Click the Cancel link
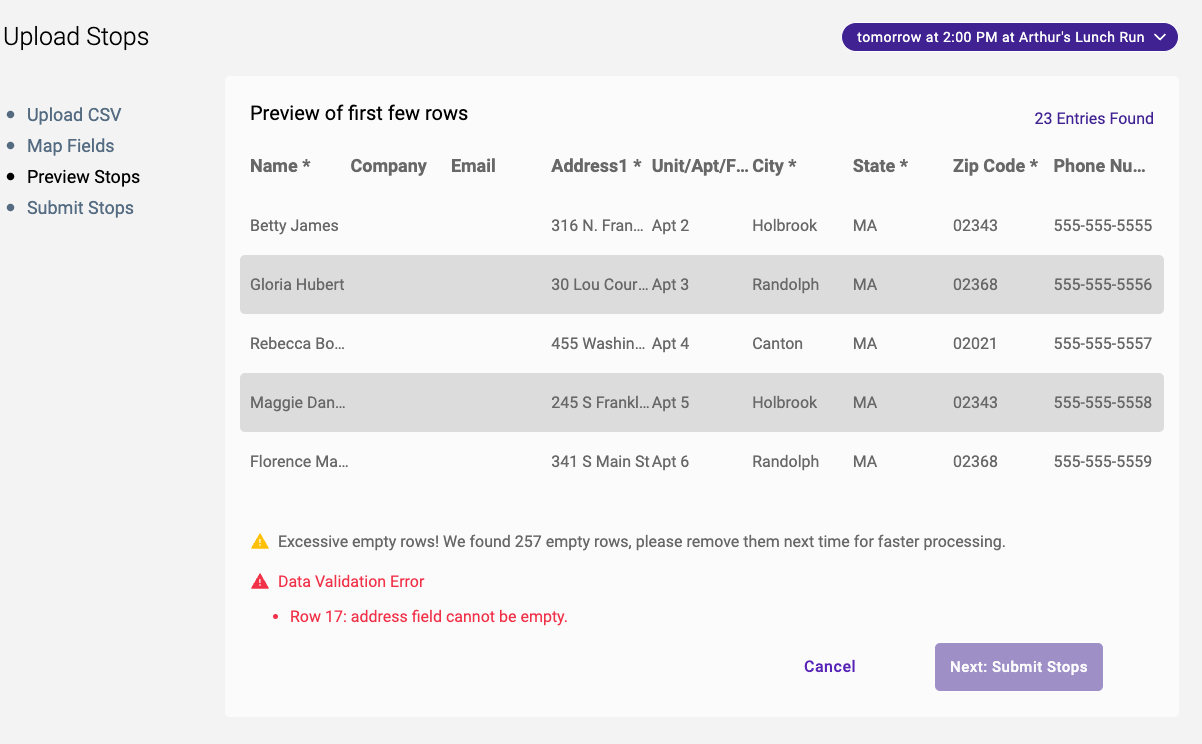 [830, 667]
